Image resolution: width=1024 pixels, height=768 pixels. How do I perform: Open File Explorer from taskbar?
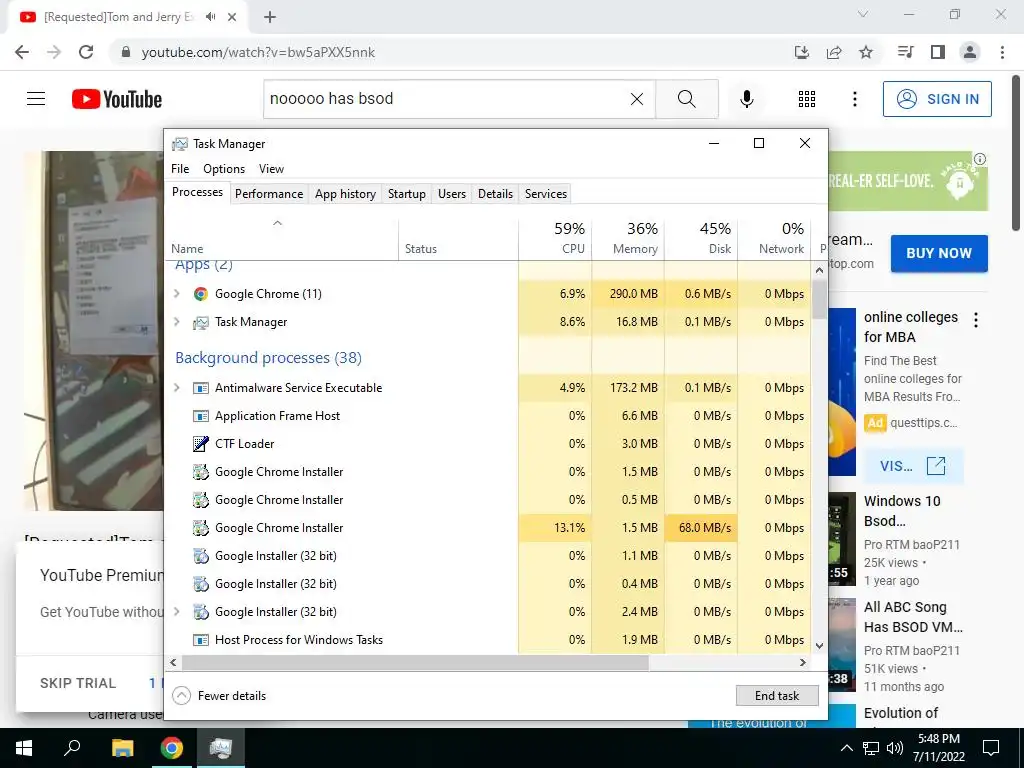click(x=122, y=748)
